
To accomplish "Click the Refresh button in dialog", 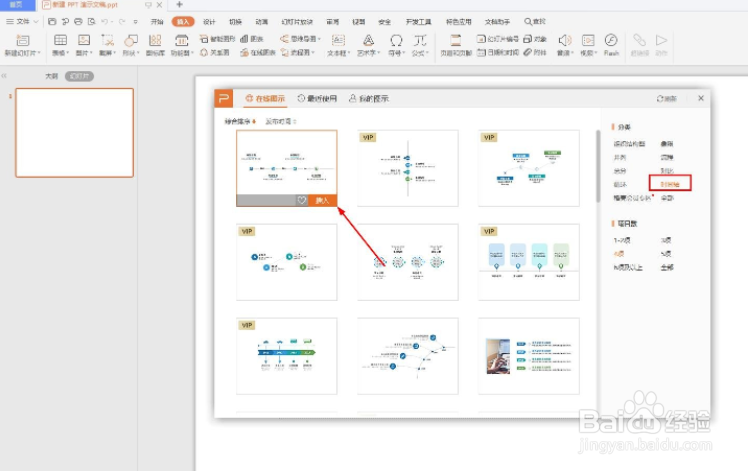I will (666, 98).
